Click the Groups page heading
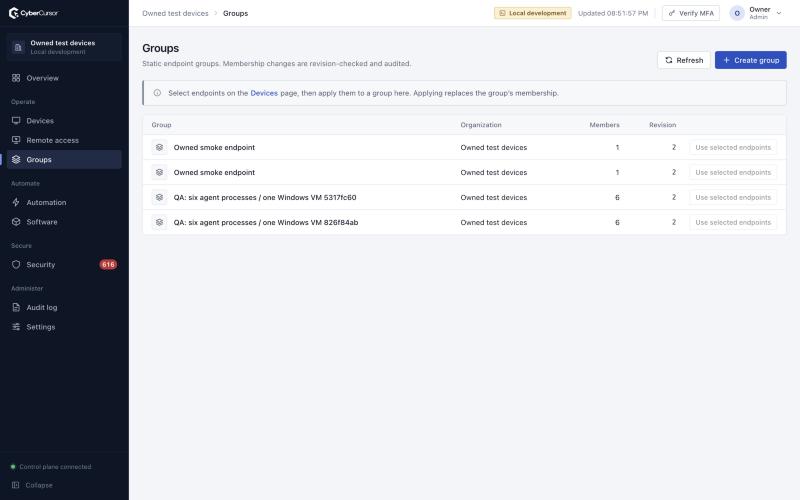 (x=160, y=48)
